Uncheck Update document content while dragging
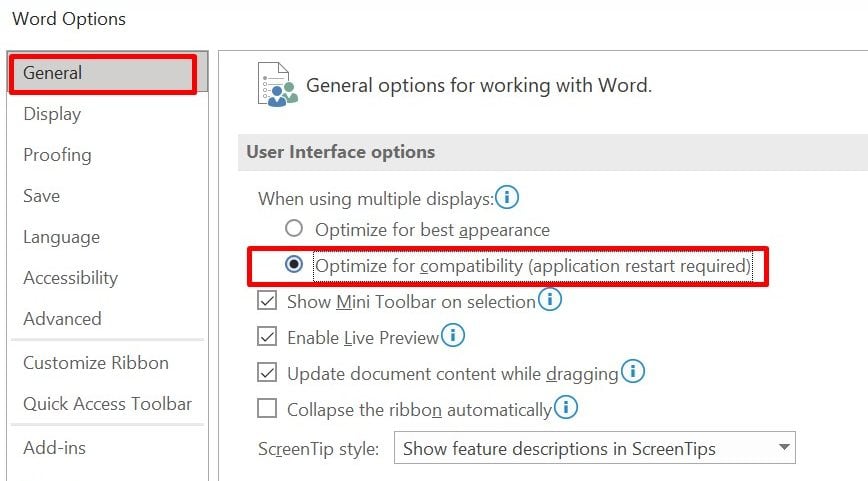This screenshot has width=868, height=481. [267, 373]
